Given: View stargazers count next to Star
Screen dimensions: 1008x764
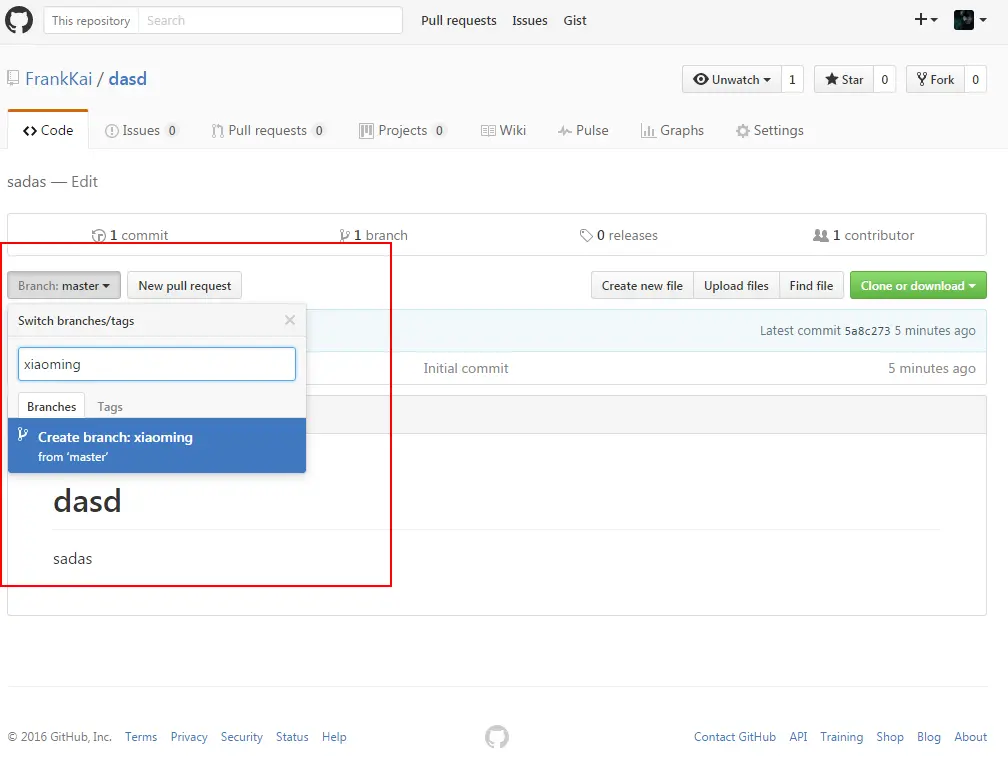Looking at the screenshot, I should 885,79.
